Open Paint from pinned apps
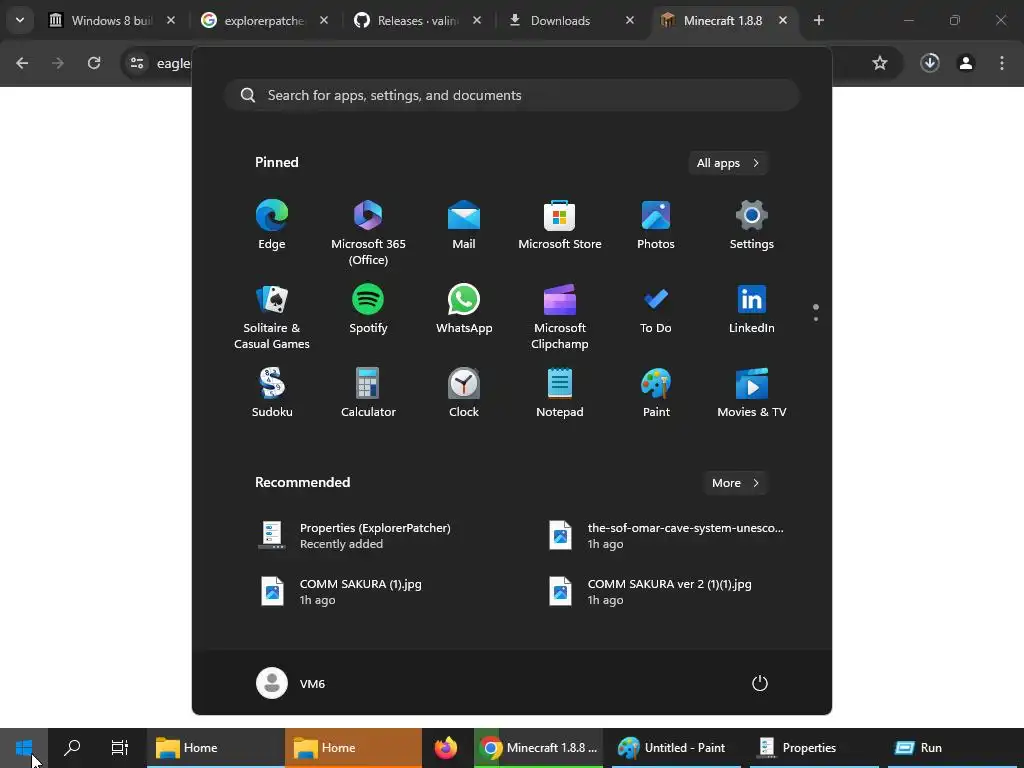1024x768 pixels. click(656, 392)
